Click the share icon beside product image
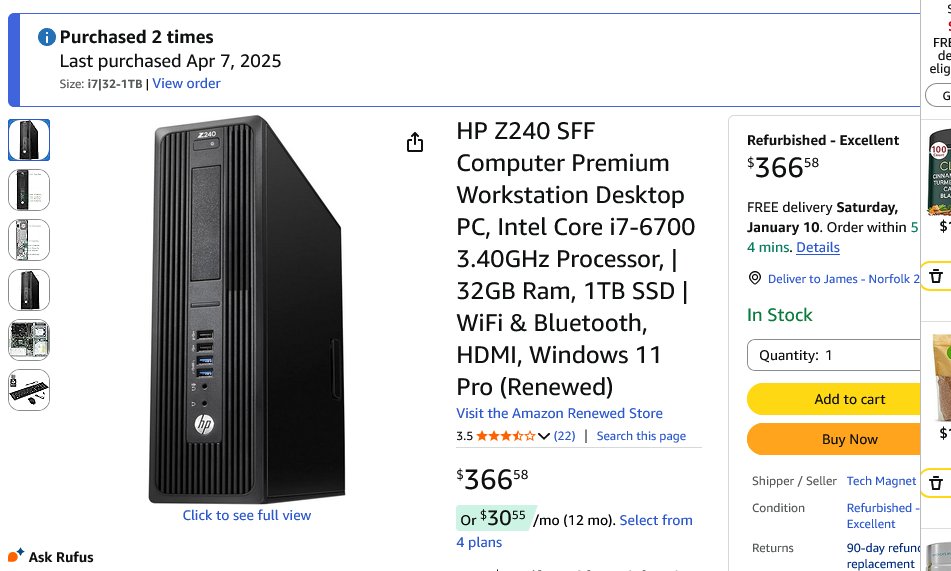The width and height of the screenshot is (951, 571). pyautogui.click(x=415, y=143)
